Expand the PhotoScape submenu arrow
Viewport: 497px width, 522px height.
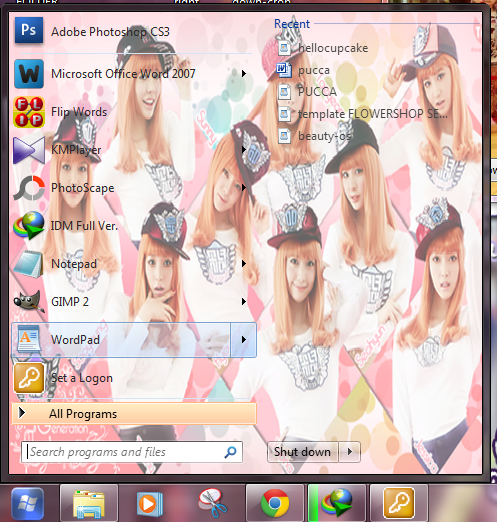pos(244,187)
